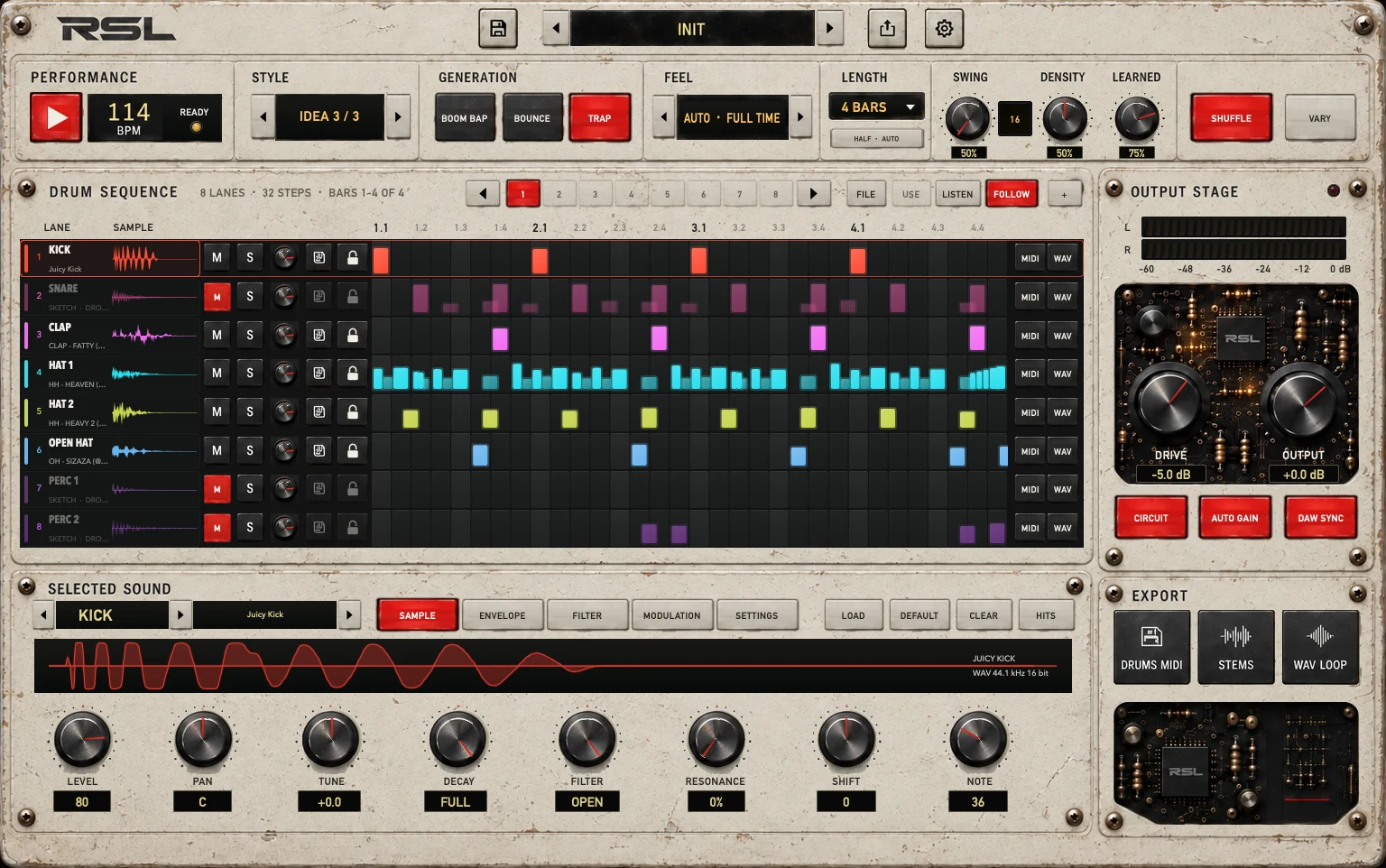Open settings with the gear icon
1386x868 pixels.
pos(944,29)
